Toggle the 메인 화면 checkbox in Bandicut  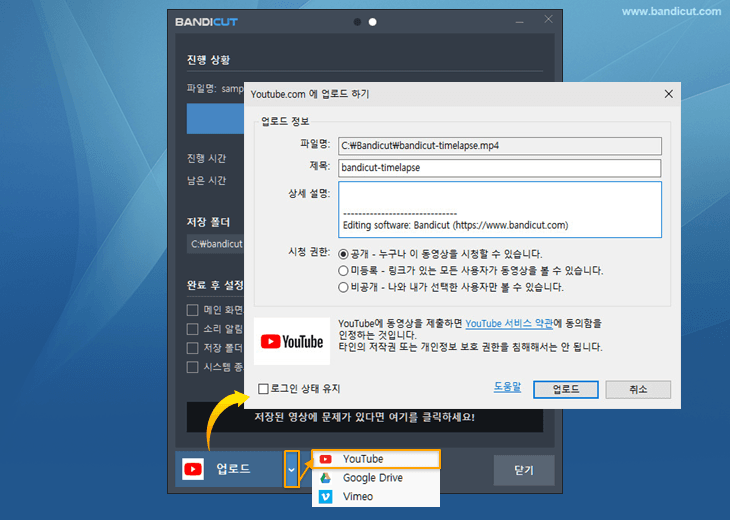(x=192, y=310)
